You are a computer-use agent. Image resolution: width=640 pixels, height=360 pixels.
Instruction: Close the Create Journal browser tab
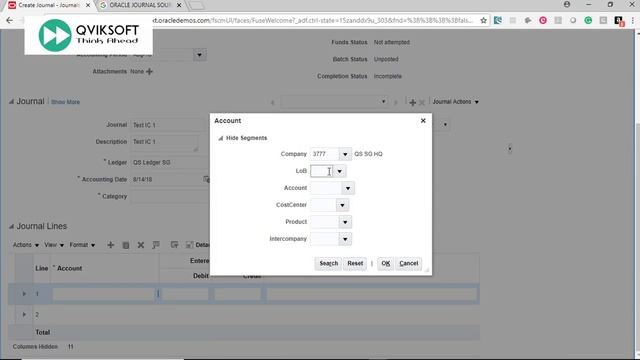(88, 5)
